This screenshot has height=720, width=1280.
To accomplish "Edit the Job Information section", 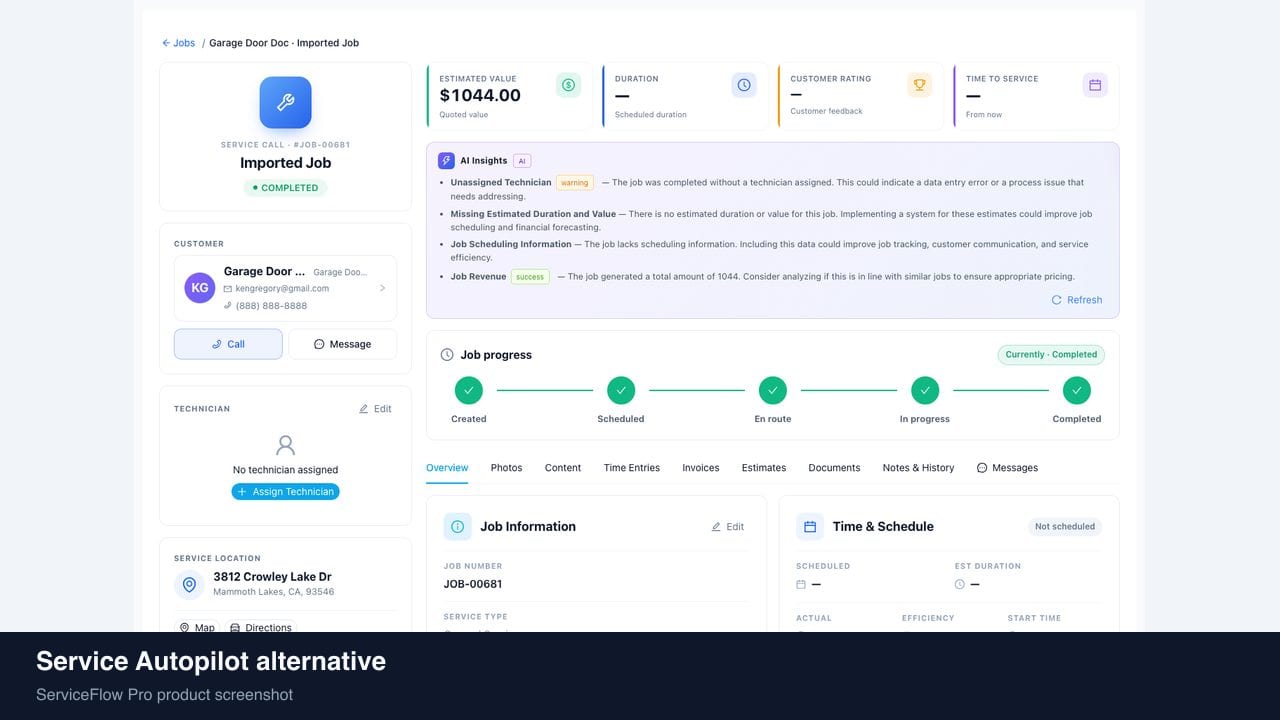I will pyautogui.click(x=728, y=527).
